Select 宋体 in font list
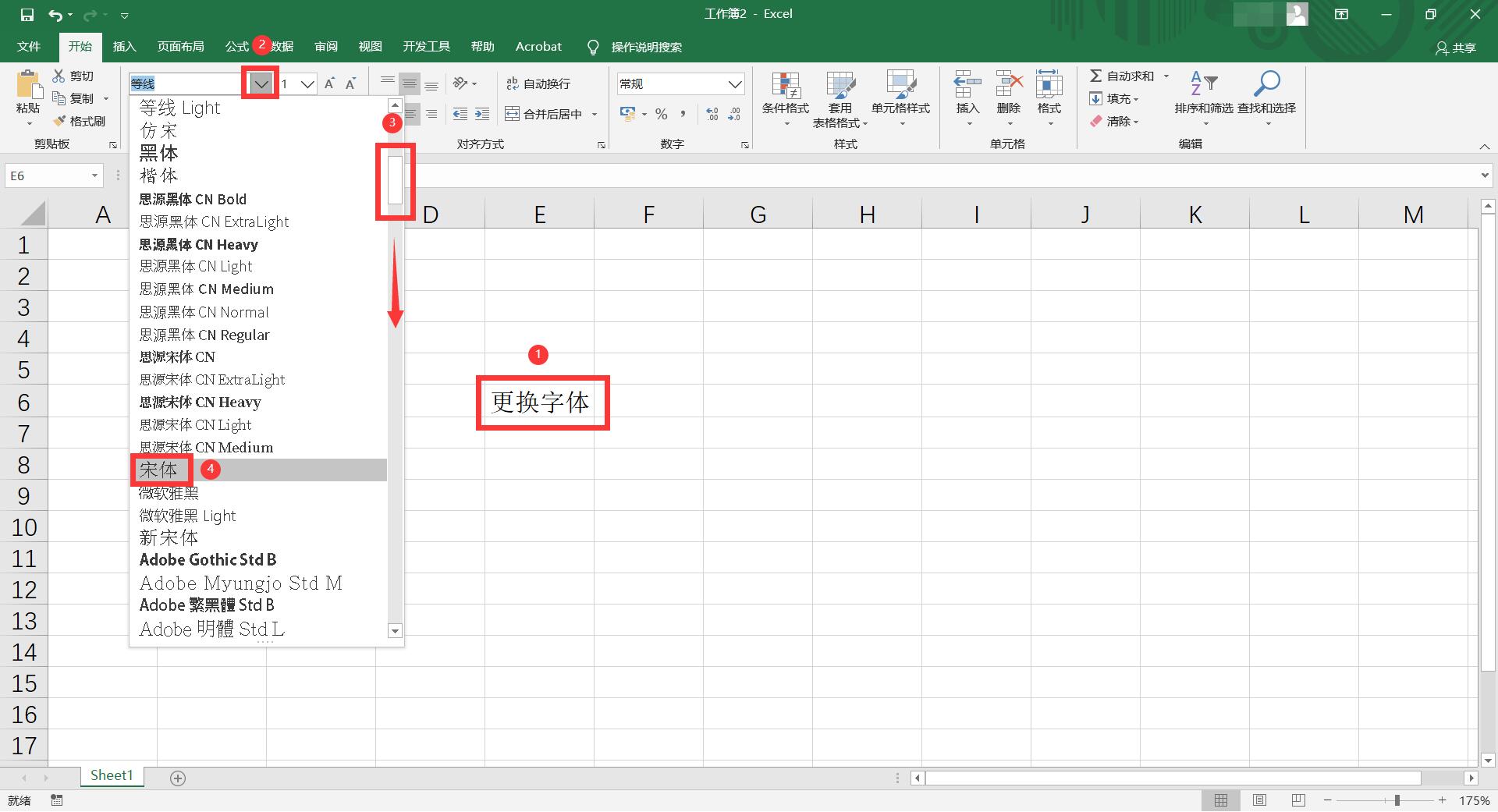 (x=258, y=470)
